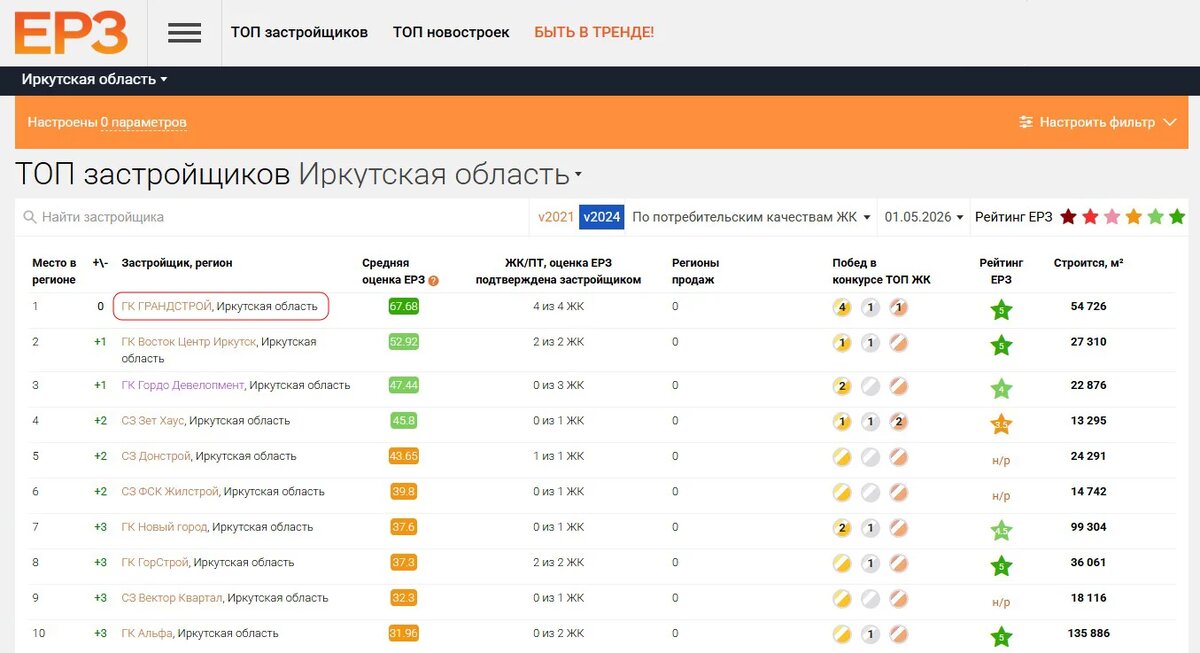Open СЗ Донстрой link
Screen dimensions: 1200x653
pos(156,456)
